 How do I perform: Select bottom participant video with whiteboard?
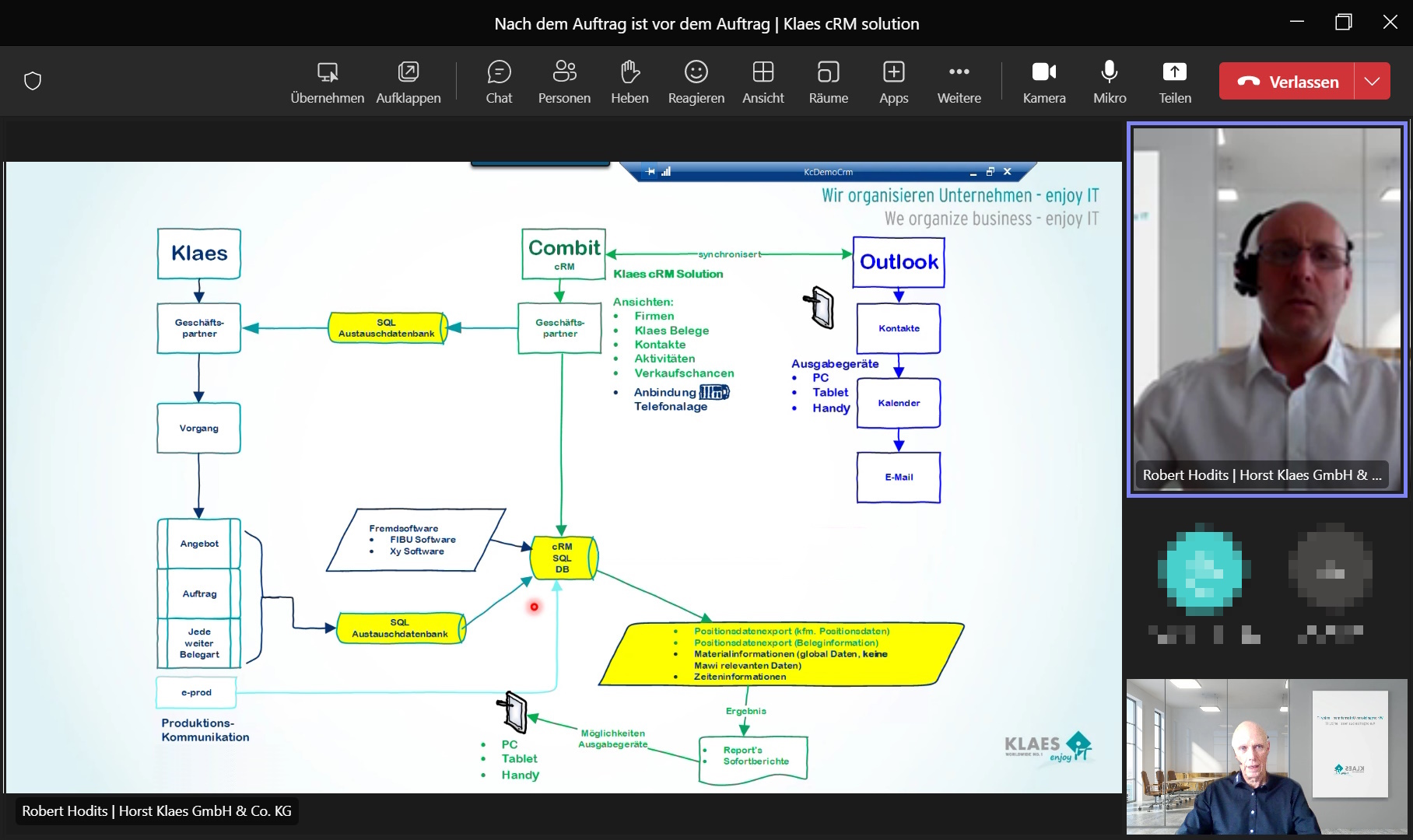1267,756
